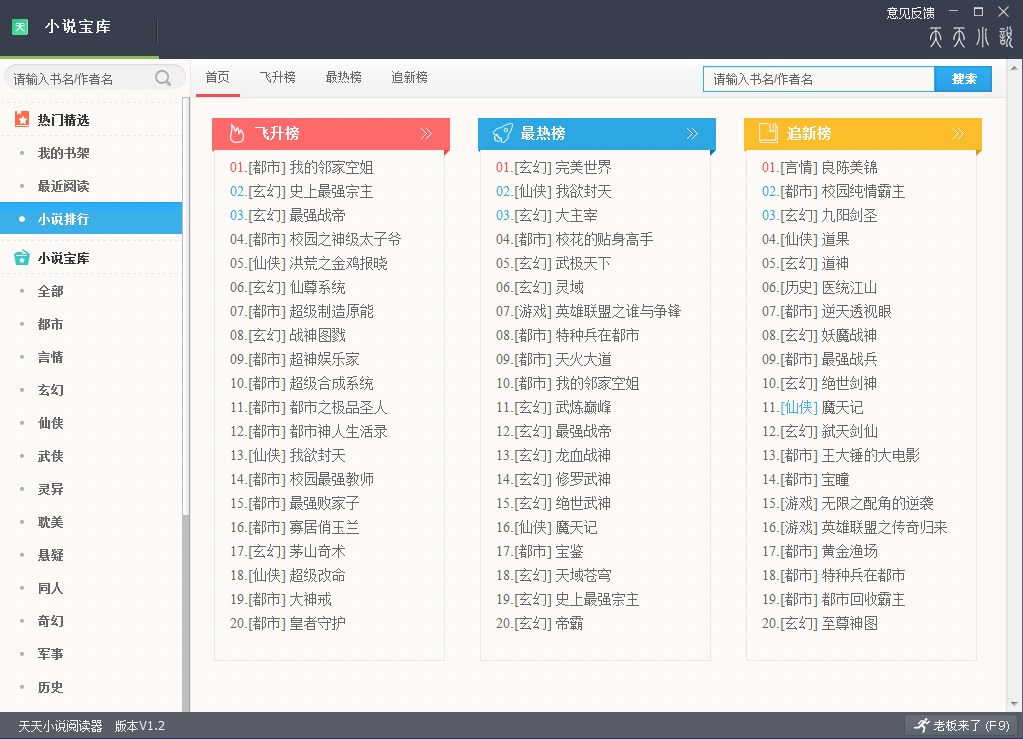The image size is (1023, 739).
Task: Select 玄幻 category in the sidebar
Action: click(x=49, y=389)
